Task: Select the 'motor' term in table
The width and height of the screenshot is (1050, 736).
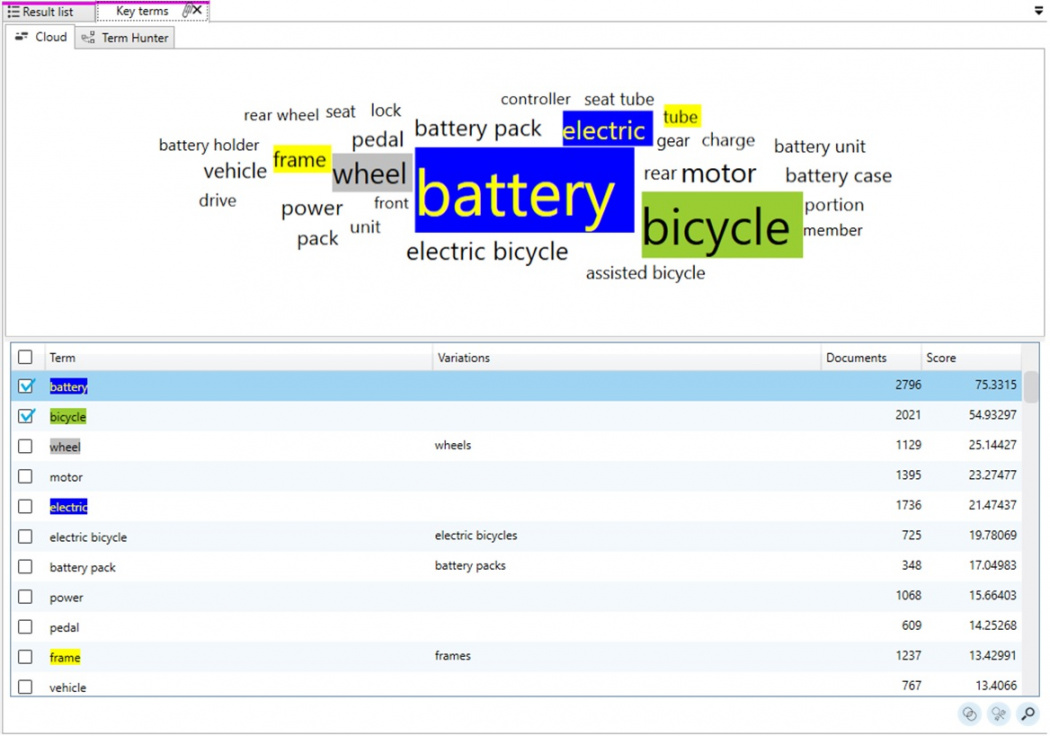Action: [x=66, y=477]
